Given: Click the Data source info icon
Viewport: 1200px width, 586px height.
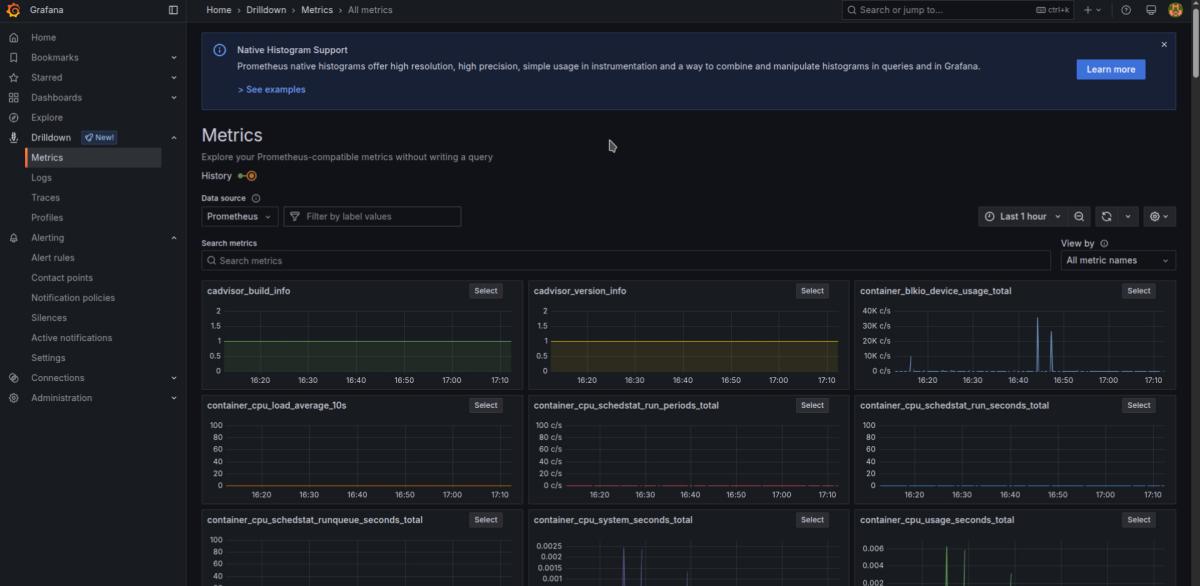Looking at the screenshot, I should click(256, 198).
